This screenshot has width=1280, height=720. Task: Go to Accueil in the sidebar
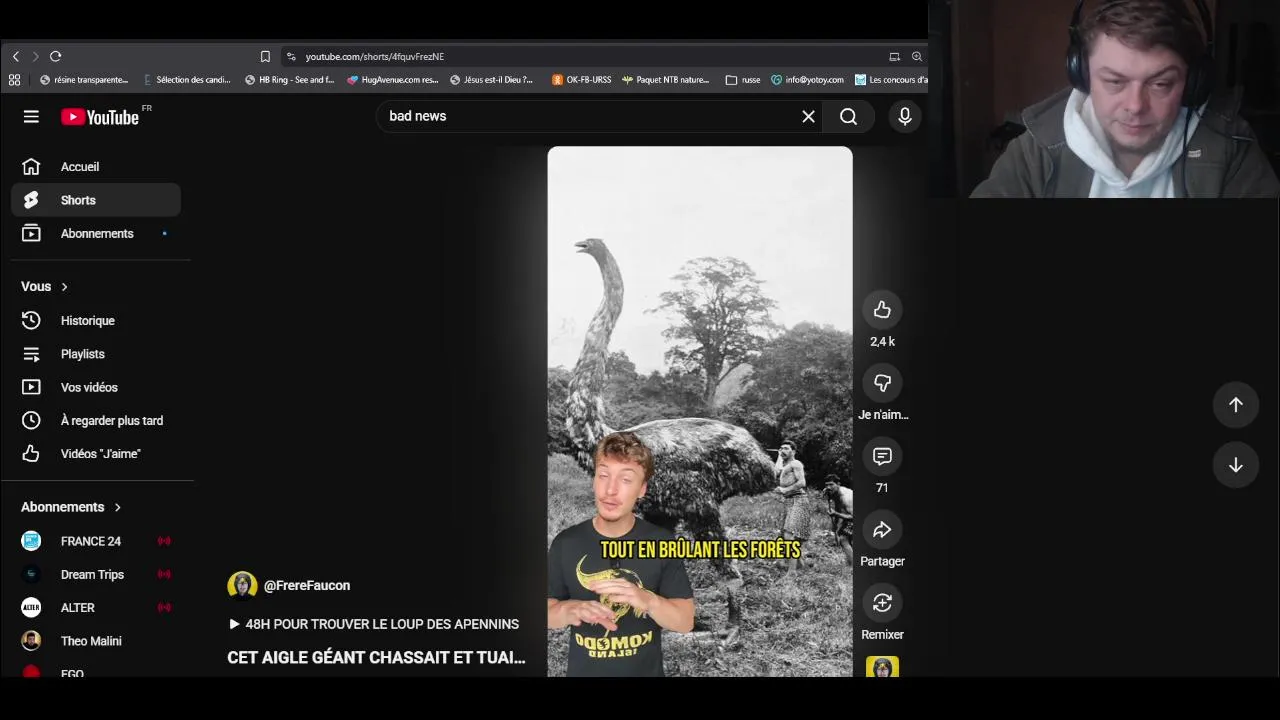[96, 167]
